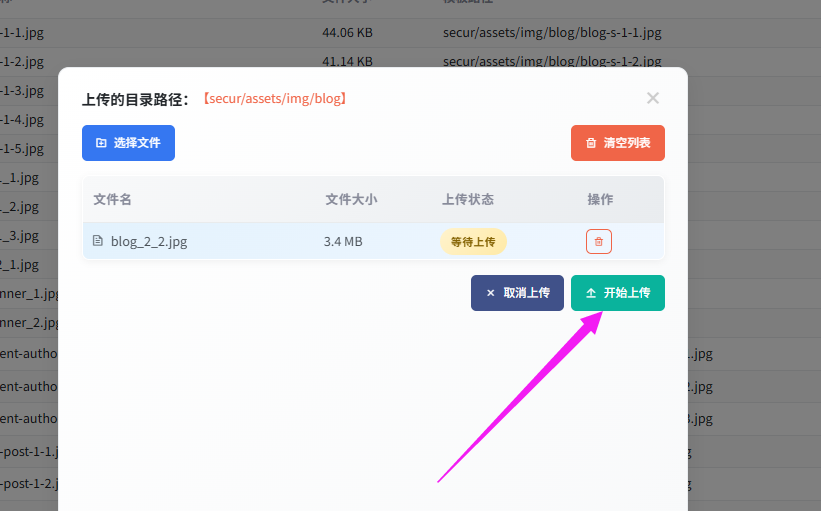821x511 pixels.
Task: Select the 上传状态 column header
Action: pyautogui.click(x=468, y=199)
